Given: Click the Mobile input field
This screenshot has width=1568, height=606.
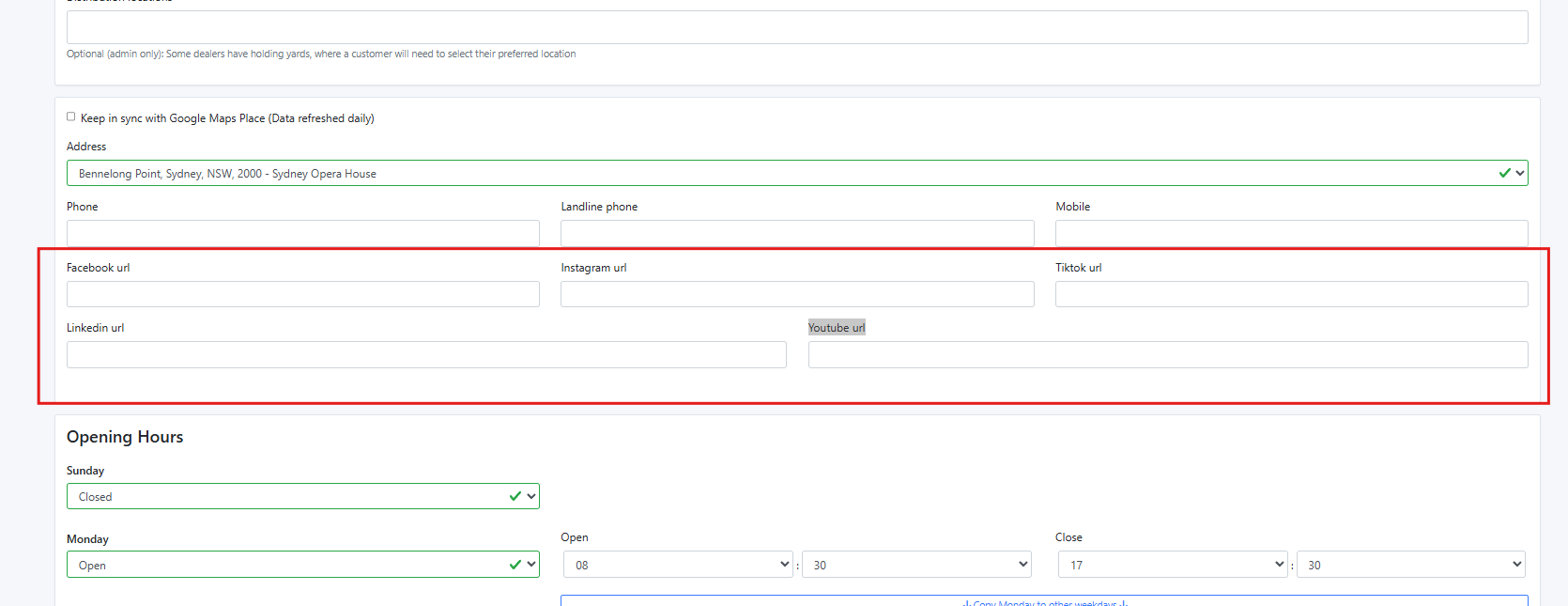Looking at the screenshot, I should [x=1292, y=233].
